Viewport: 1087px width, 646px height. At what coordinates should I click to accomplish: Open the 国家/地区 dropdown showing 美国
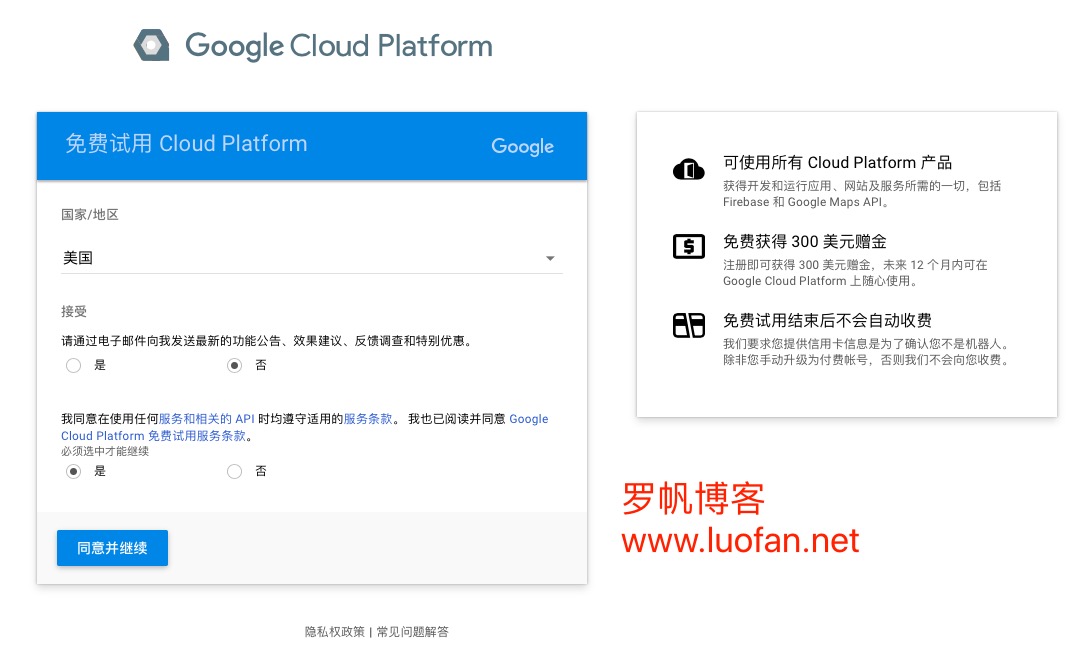tap(312, 258)
